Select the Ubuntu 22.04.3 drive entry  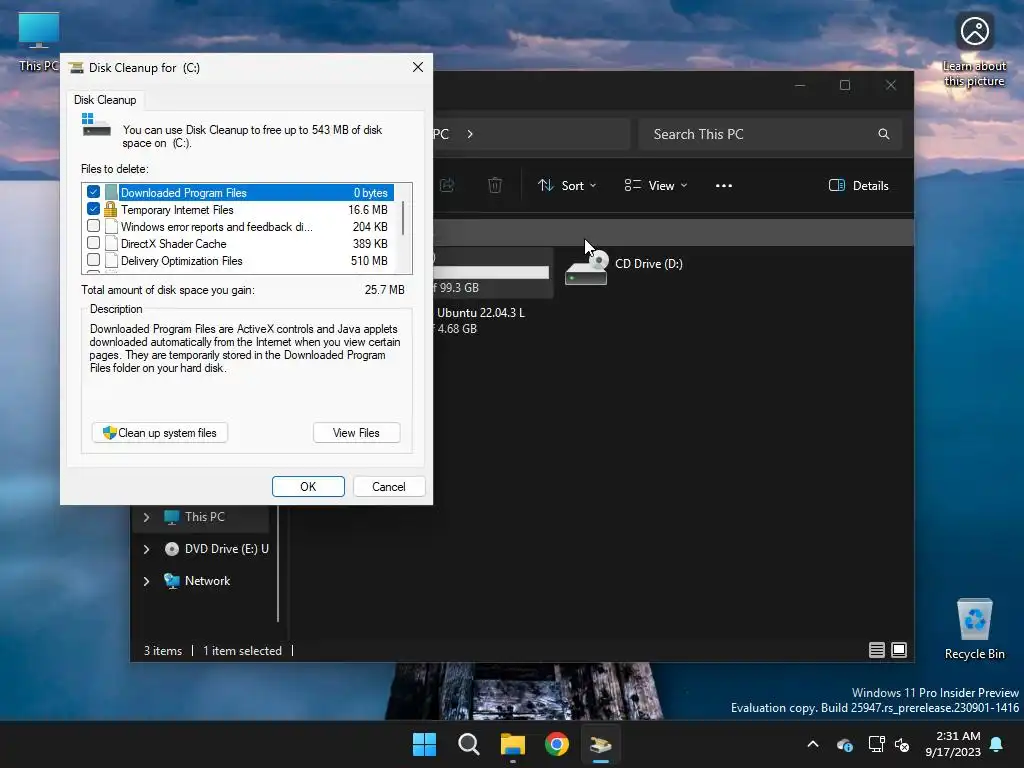(479, 321)
